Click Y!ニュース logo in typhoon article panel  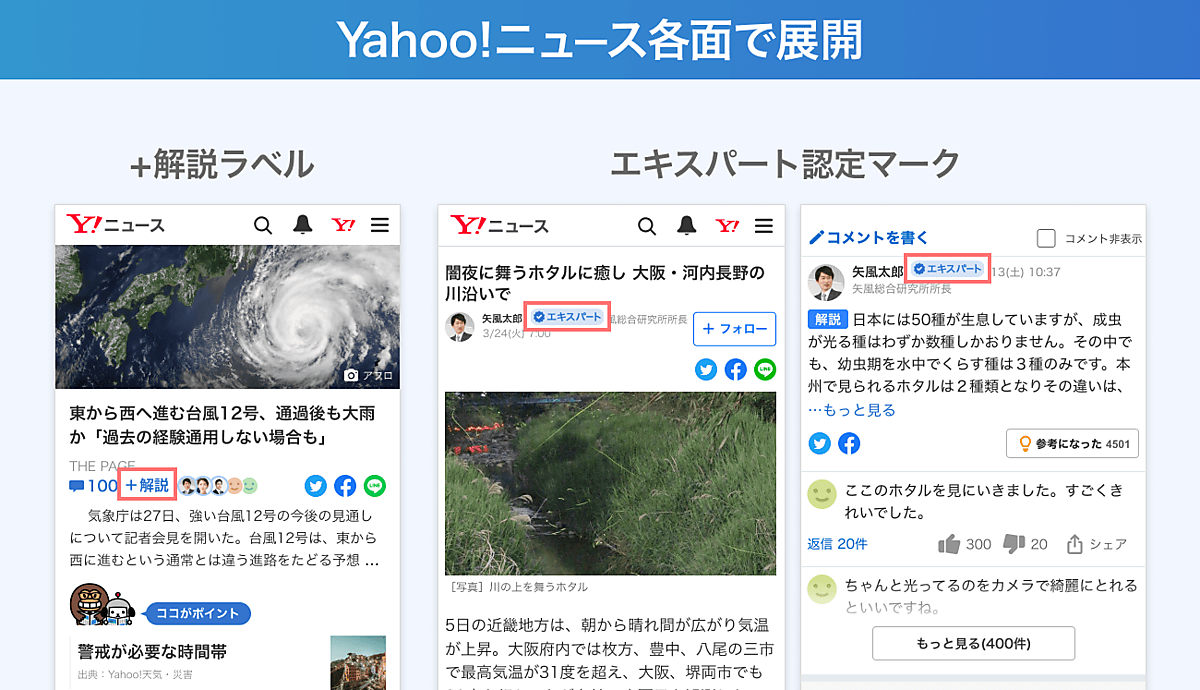click(115, 225)
